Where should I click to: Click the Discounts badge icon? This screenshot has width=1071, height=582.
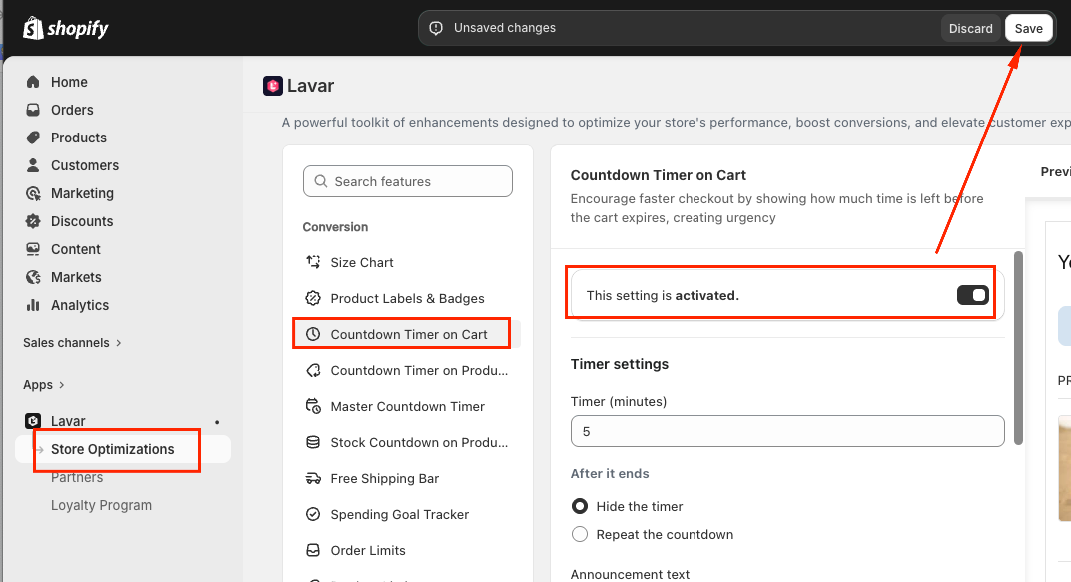coord(33,221)
